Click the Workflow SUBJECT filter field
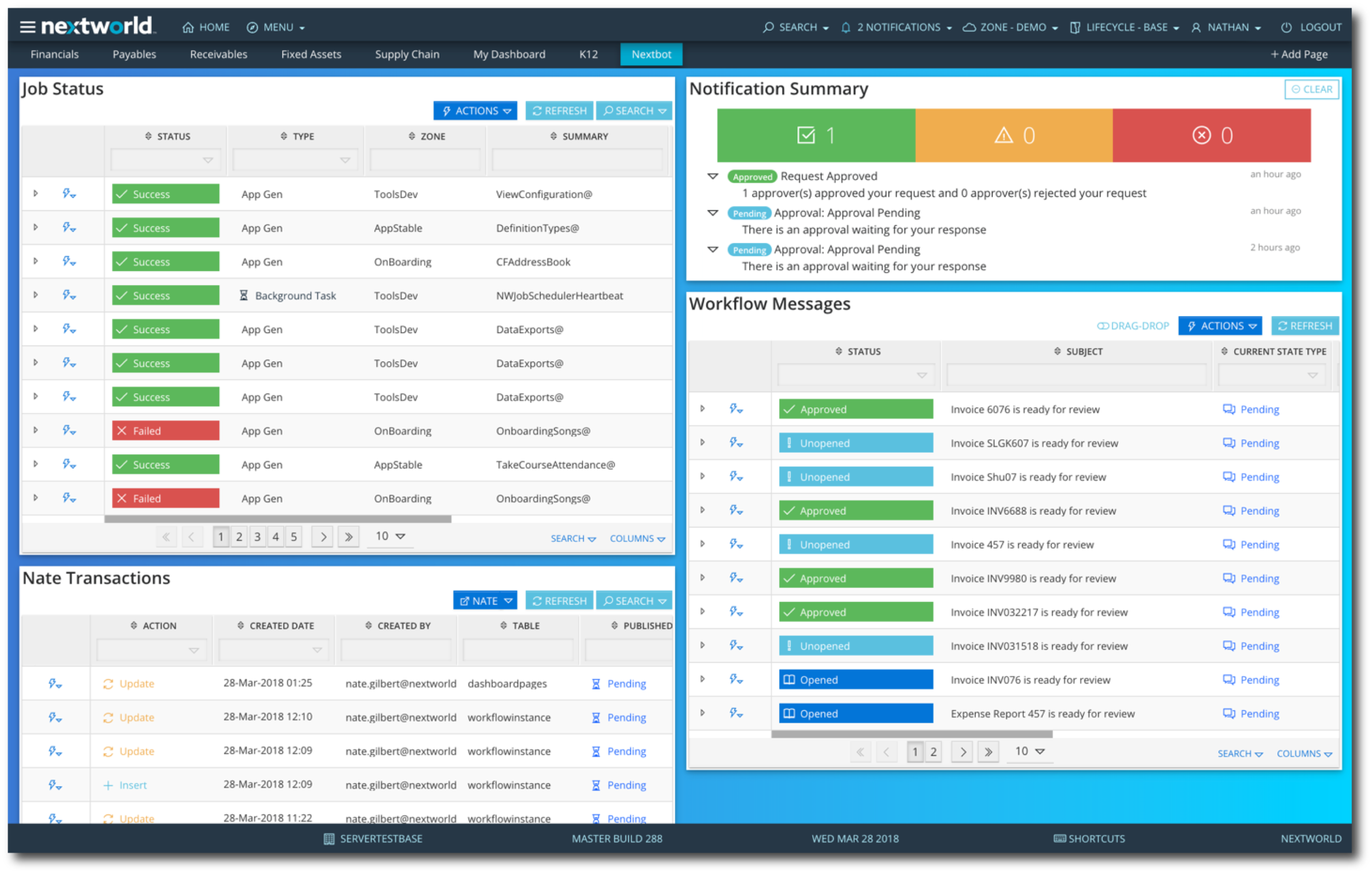 click(x=1076, y=375)
